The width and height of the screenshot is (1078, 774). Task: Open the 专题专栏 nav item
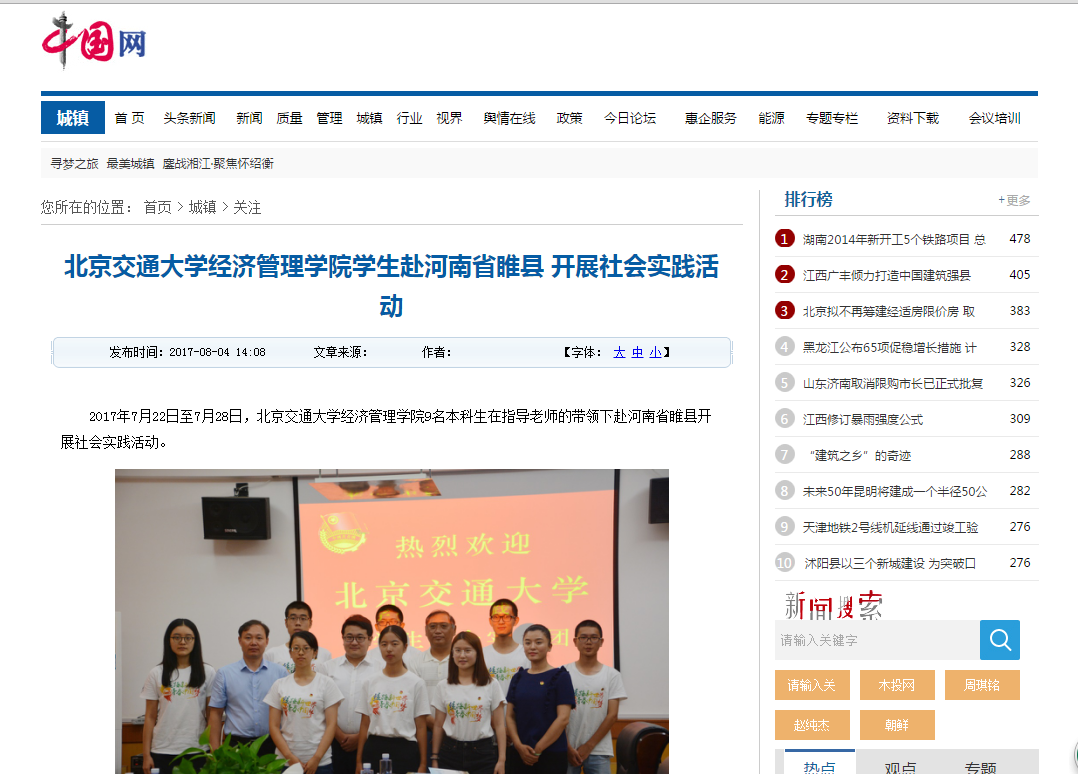pyautogui.click(x=832, y=118)
